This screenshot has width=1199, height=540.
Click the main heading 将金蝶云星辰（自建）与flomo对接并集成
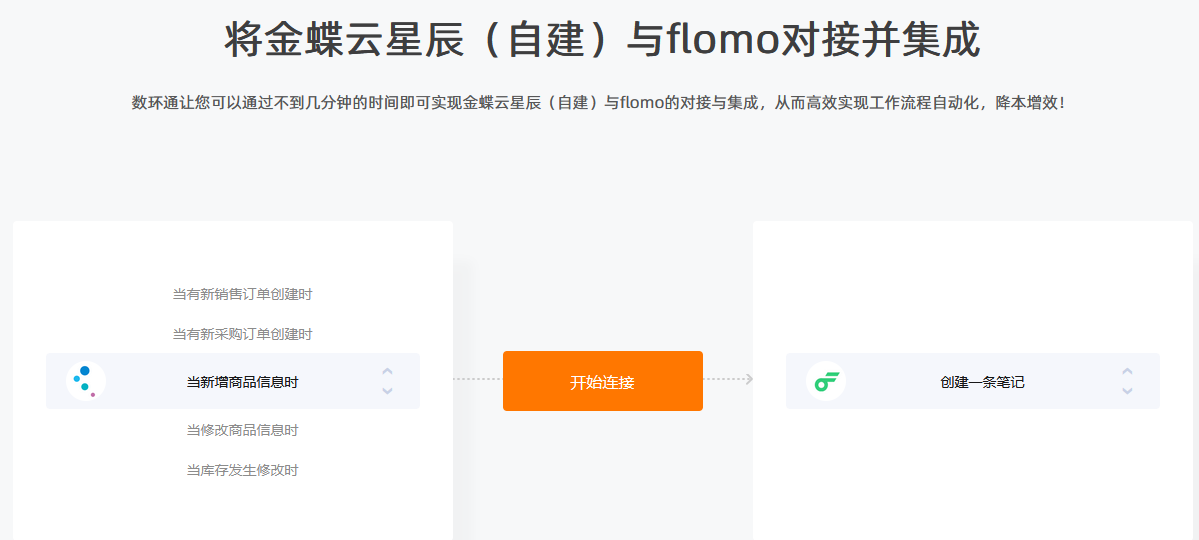pos(603,40)
